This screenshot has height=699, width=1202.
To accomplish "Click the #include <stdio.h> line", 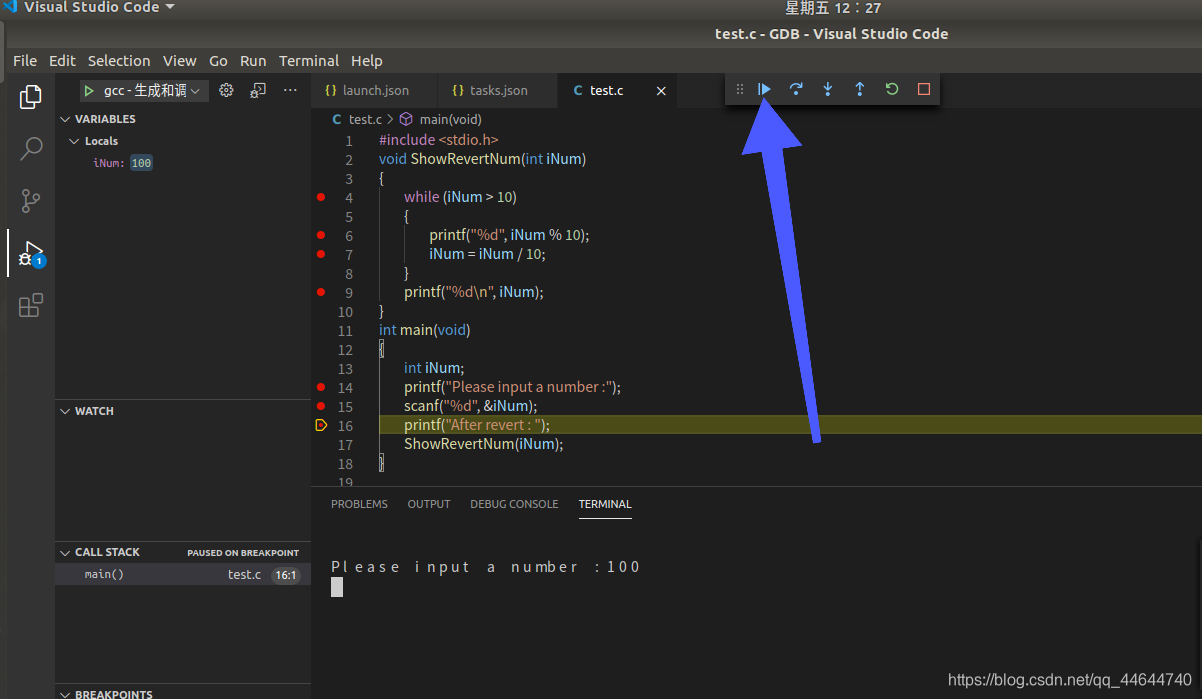I will click(438, 140).
